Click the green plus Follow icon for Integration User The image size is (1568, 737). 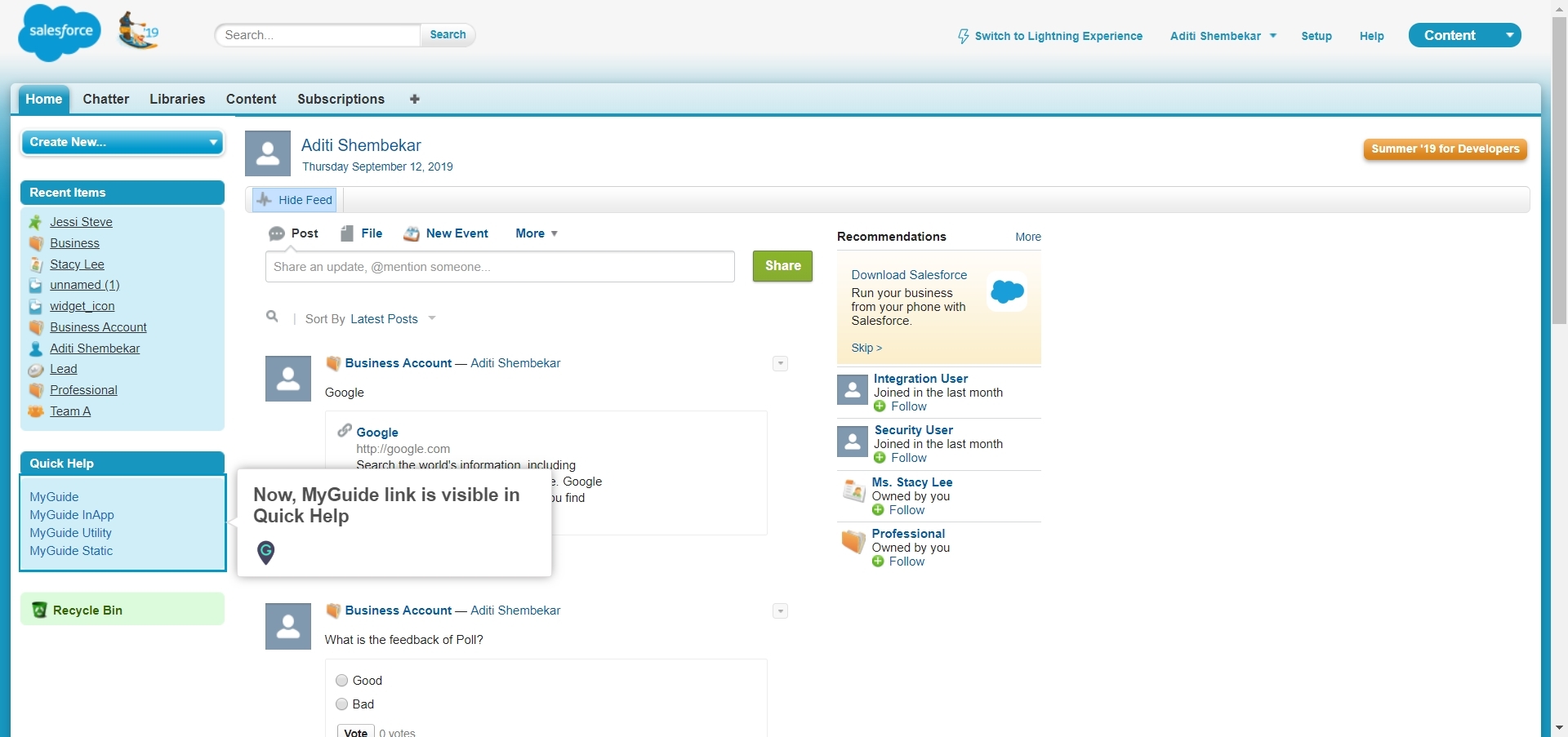(x=880, y=406)
